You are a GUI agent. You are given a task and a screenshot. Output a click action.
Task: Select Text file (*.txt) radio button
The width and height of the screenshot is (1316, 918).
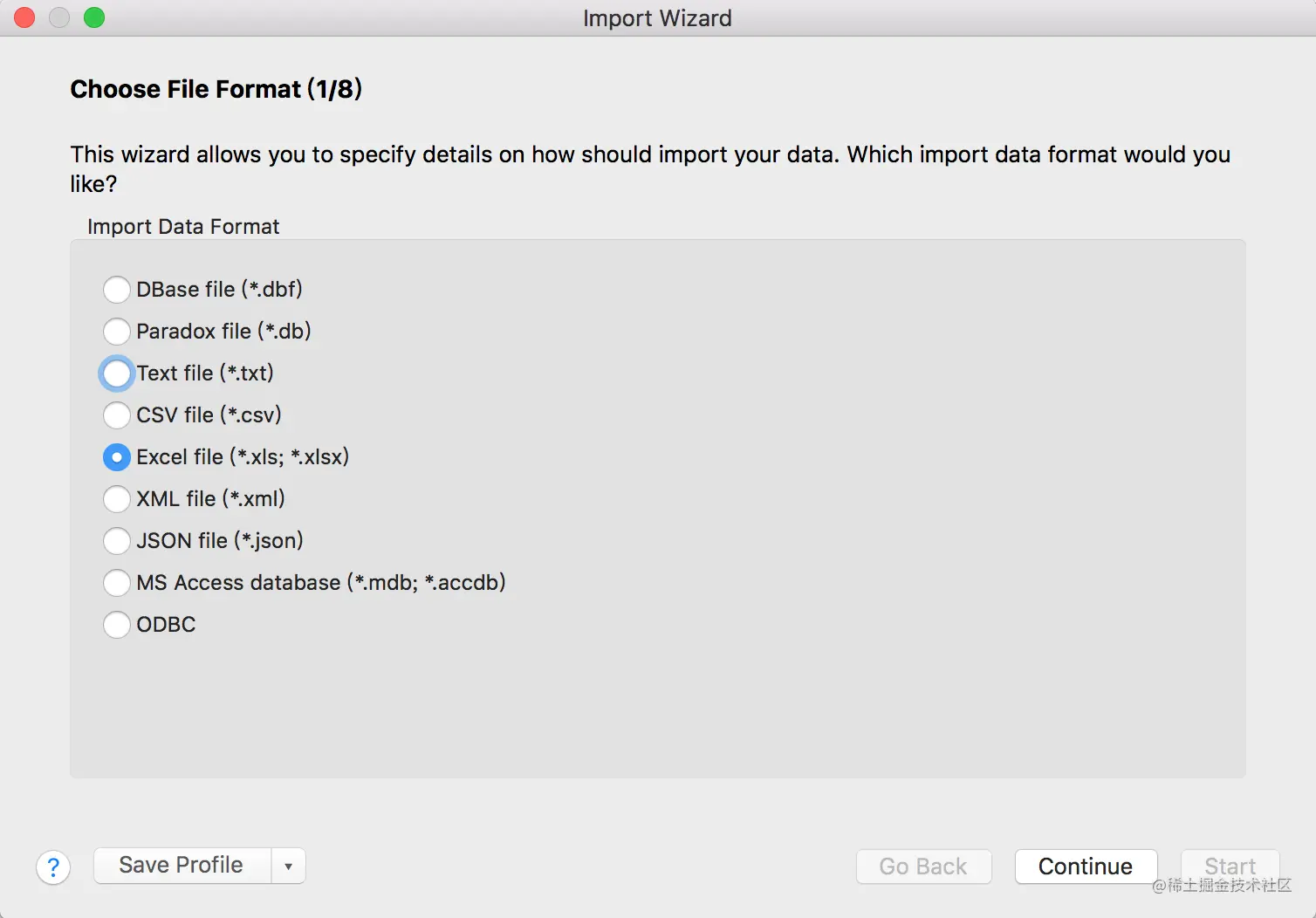(117, 373)
